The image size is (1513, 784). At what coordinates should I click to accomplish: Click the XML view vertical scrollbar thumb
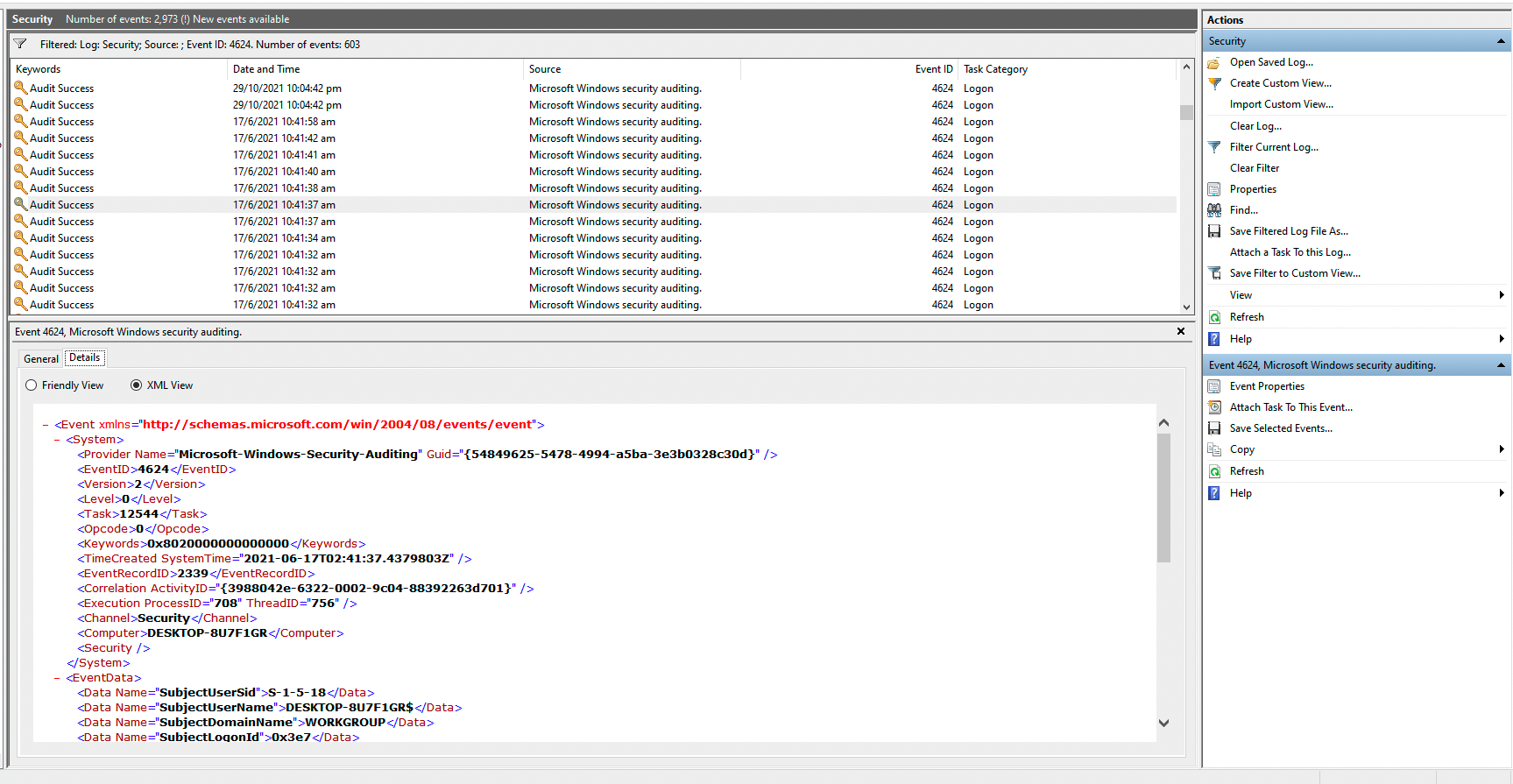pyautogui.click(x=1163, y=498)
